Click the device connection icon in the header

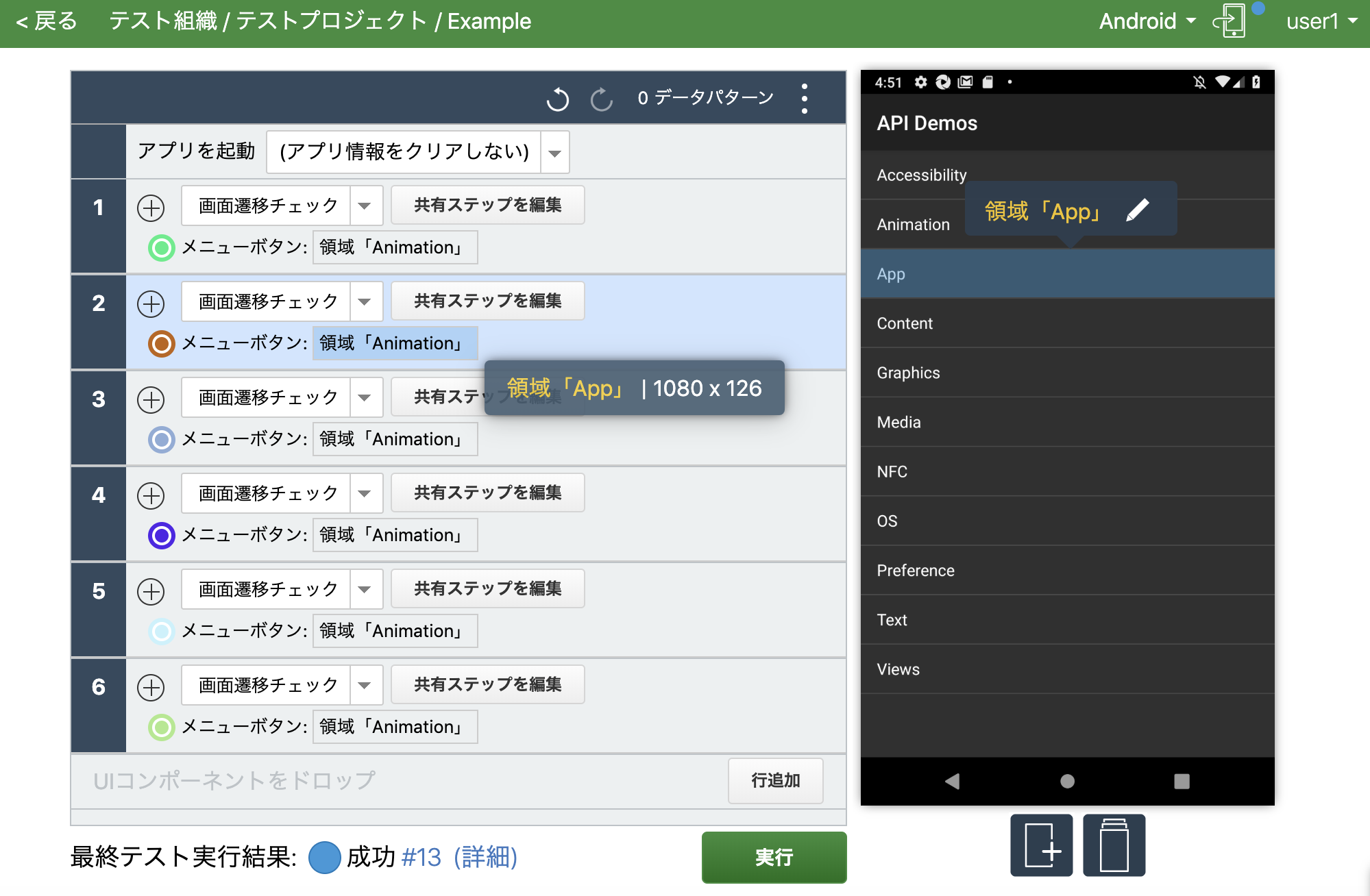pos(1230,21)
